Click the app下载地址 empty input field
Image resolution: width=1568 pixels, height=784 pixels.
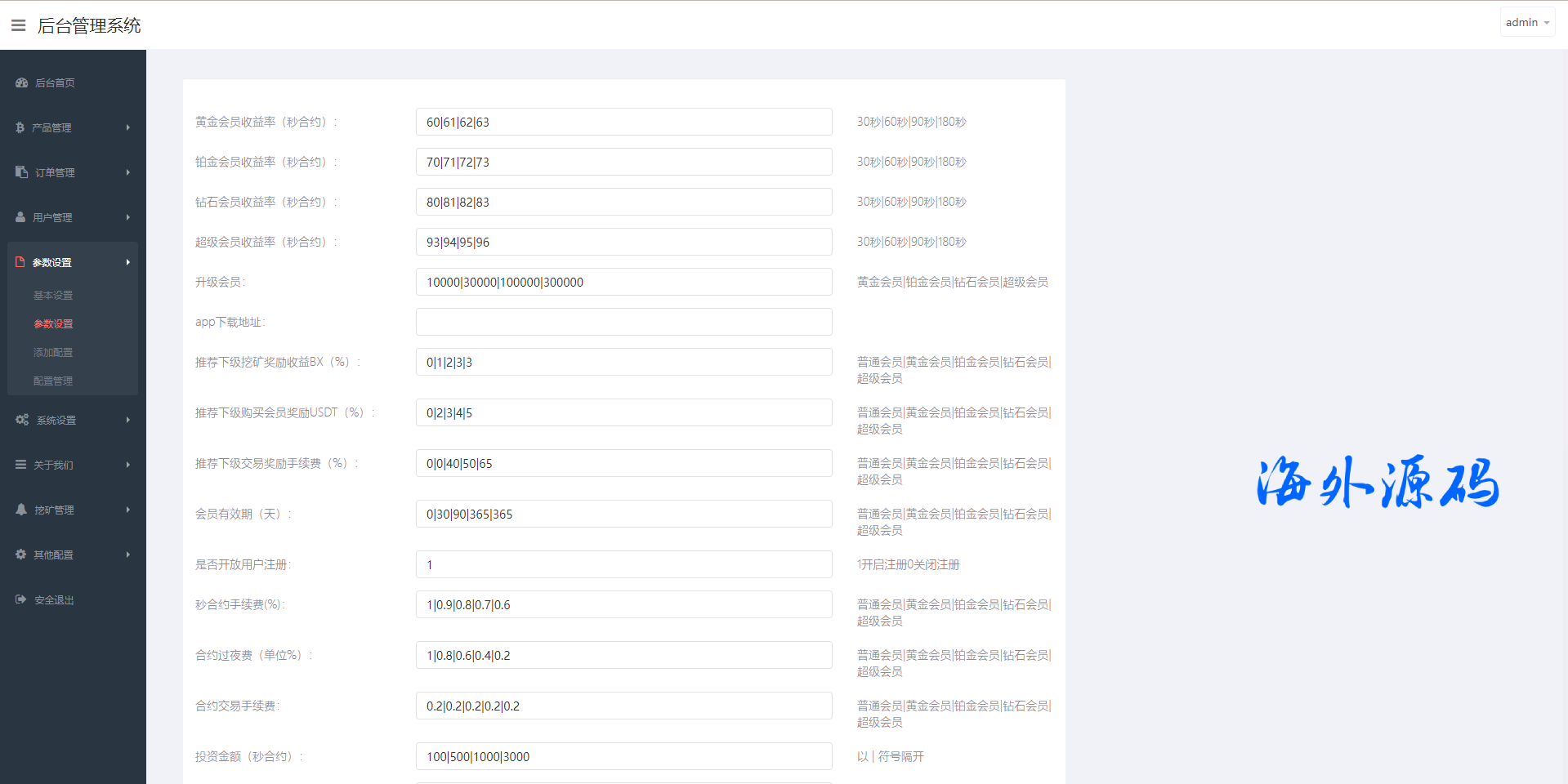click(623, 322)
